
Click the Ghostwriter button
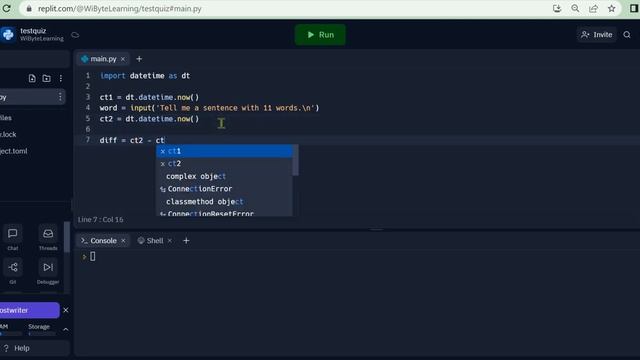[x=29, y=310]
